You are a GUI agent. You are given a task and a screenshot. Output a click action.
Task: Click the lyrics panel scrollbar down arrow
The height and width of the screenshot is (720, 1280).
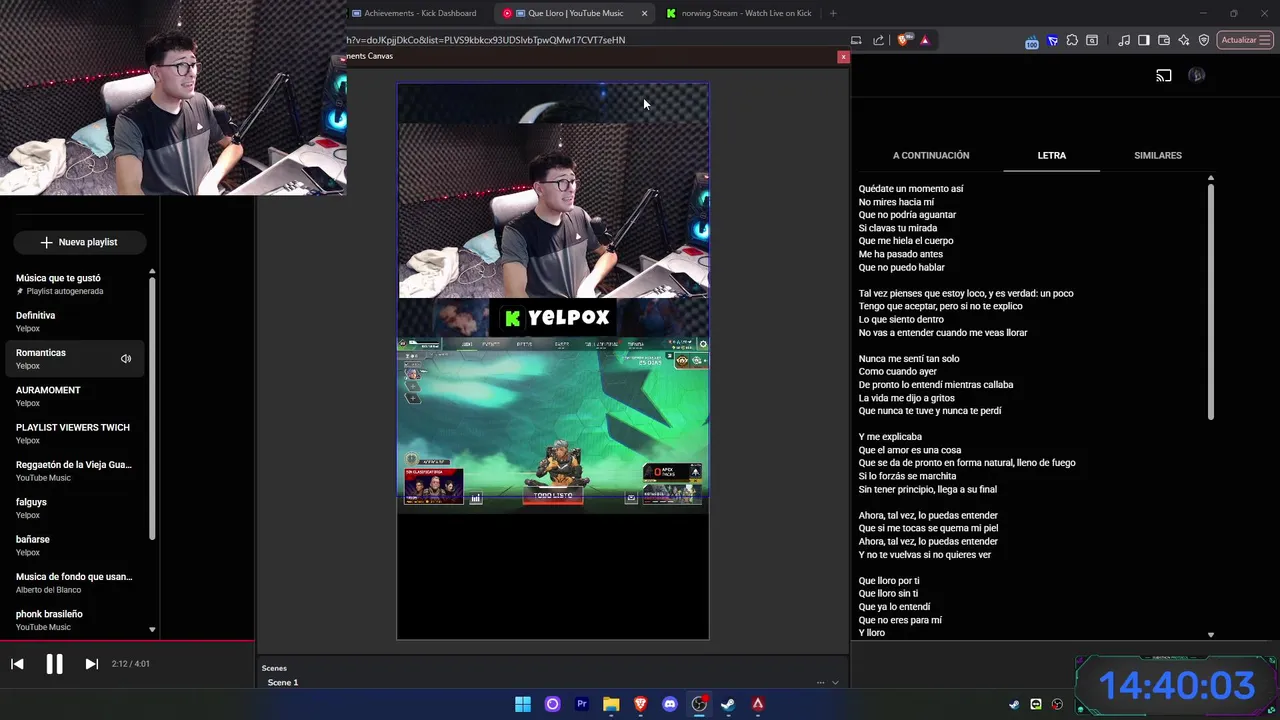pos(1211,635)
